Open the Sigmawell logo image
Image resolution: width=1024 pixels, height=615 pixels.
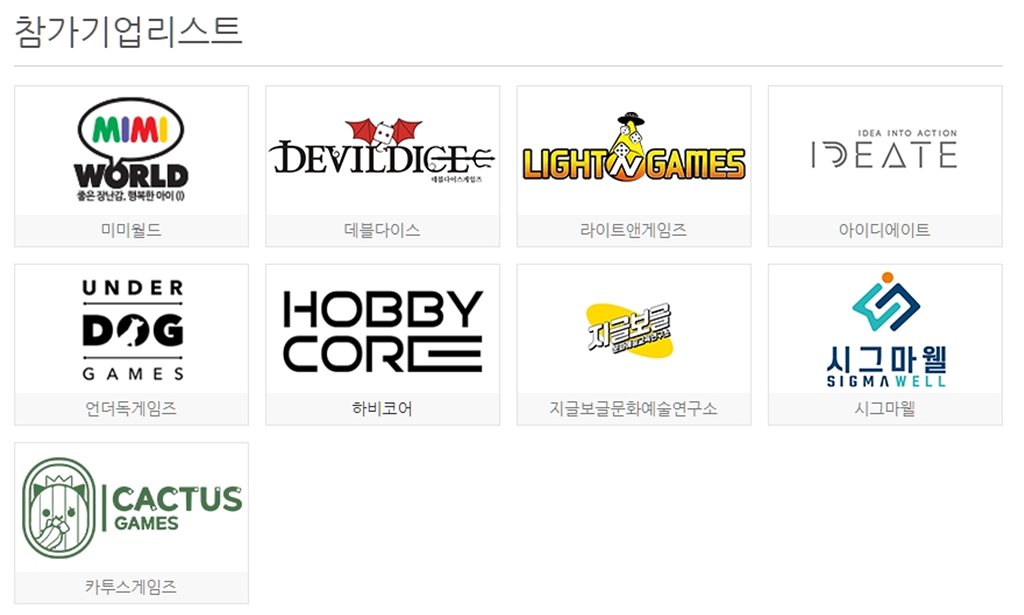(886, 330)
